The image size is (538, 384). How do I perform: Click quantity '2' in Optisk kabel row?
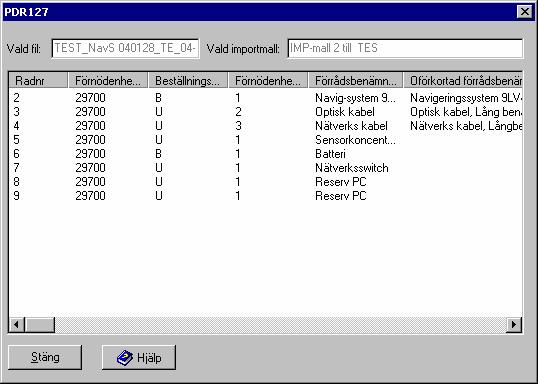click(x=238, y=112)
